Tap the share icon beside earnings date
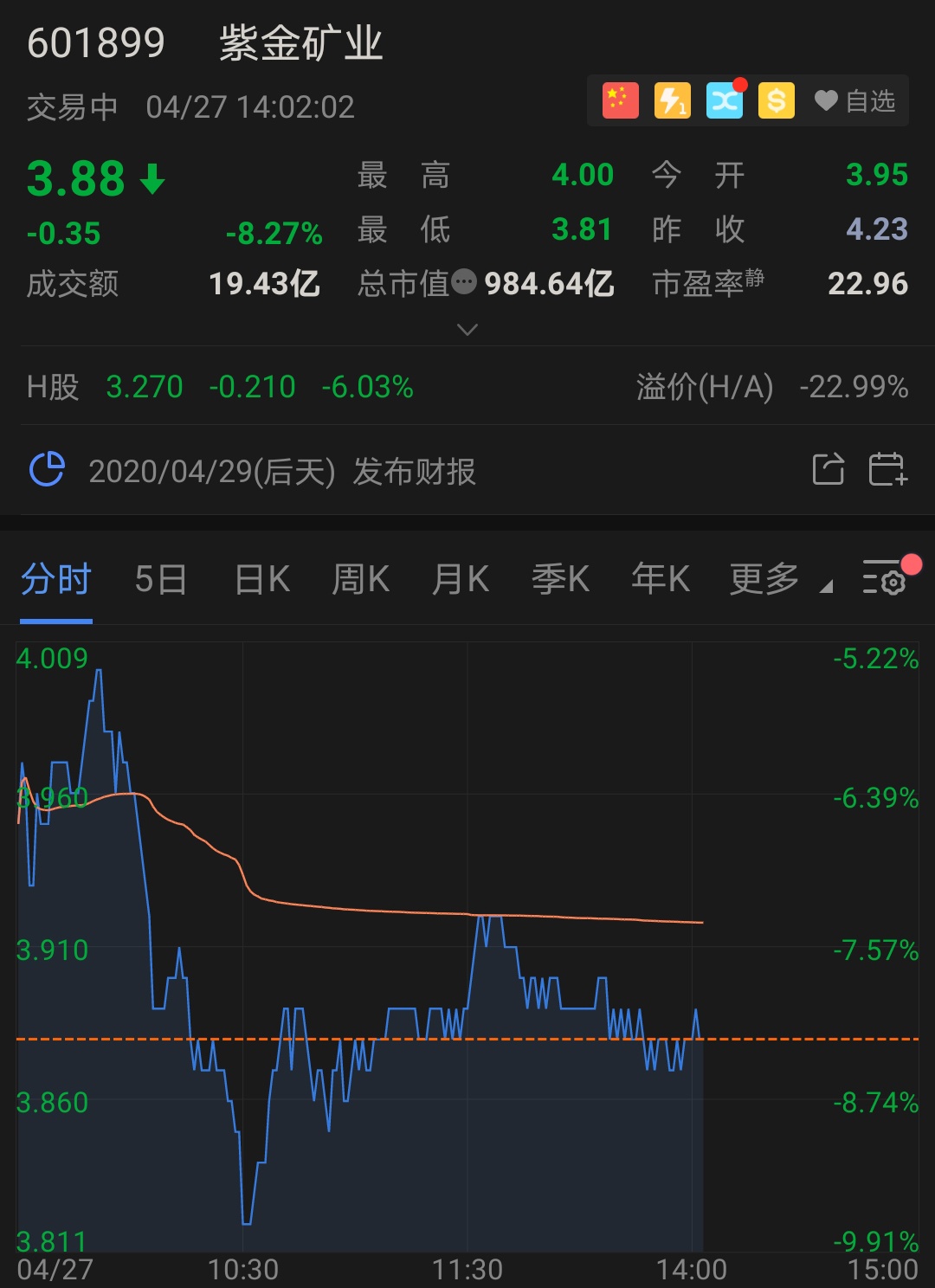This screenshot has height=1288, width=935. pos(829,469)
